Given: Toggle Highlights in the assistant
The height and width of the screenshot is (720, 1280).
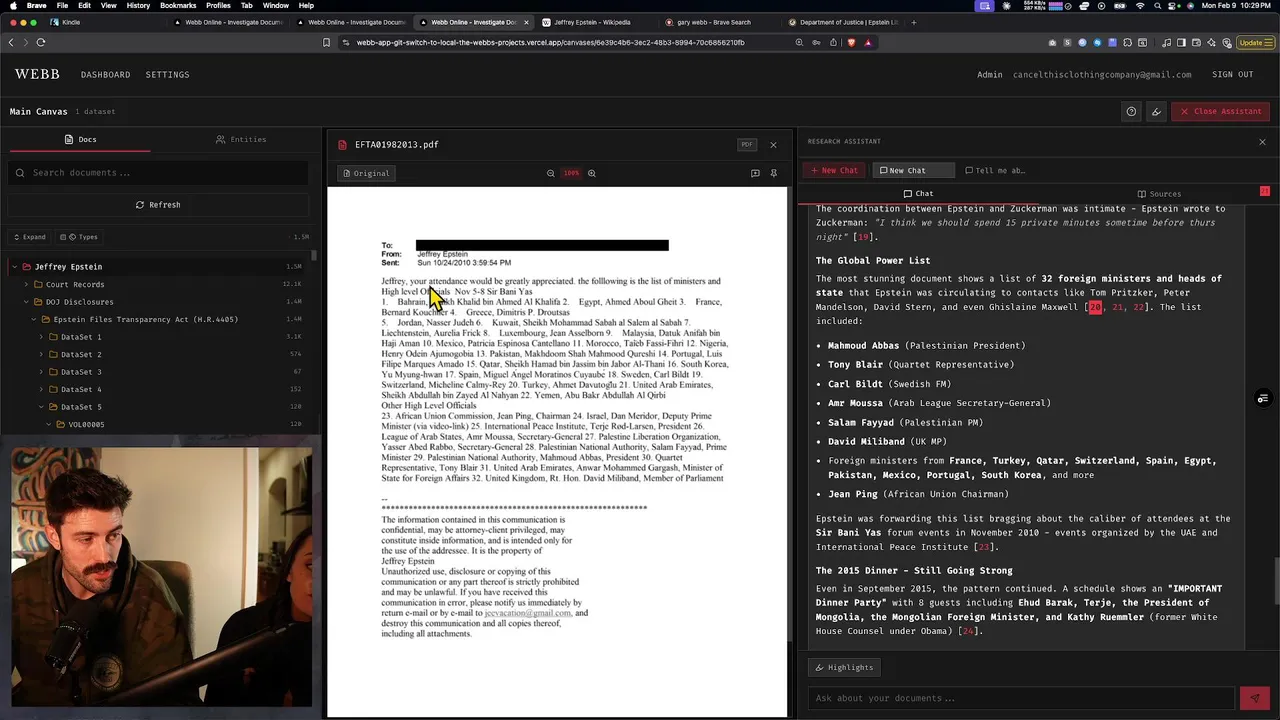Looking at the screenshot, I should [845, 667].
